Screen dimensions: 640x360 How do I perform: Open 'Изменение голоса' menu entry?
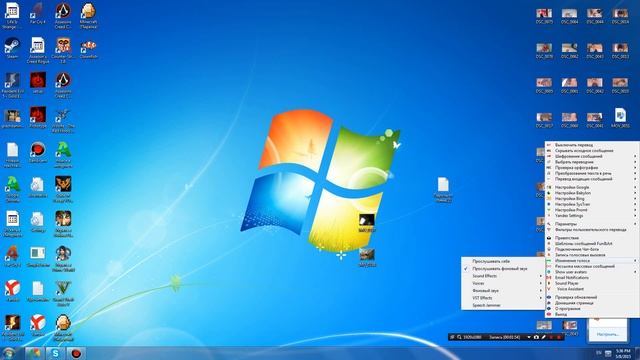[x=592, y=260]
